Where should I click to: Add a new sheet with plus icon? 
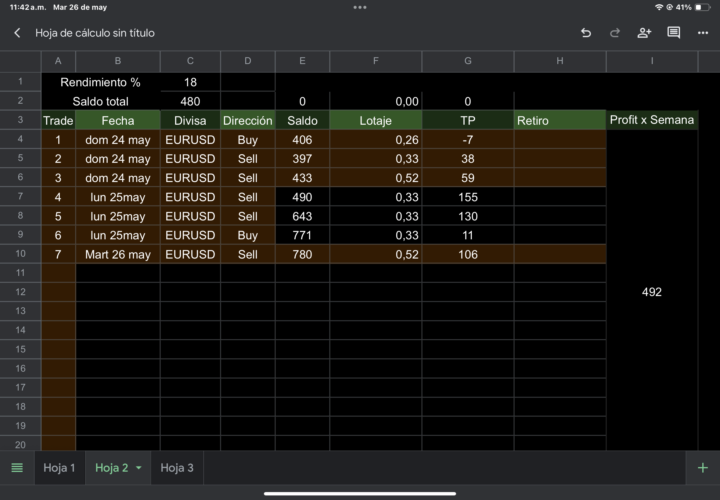pos(703,468)
